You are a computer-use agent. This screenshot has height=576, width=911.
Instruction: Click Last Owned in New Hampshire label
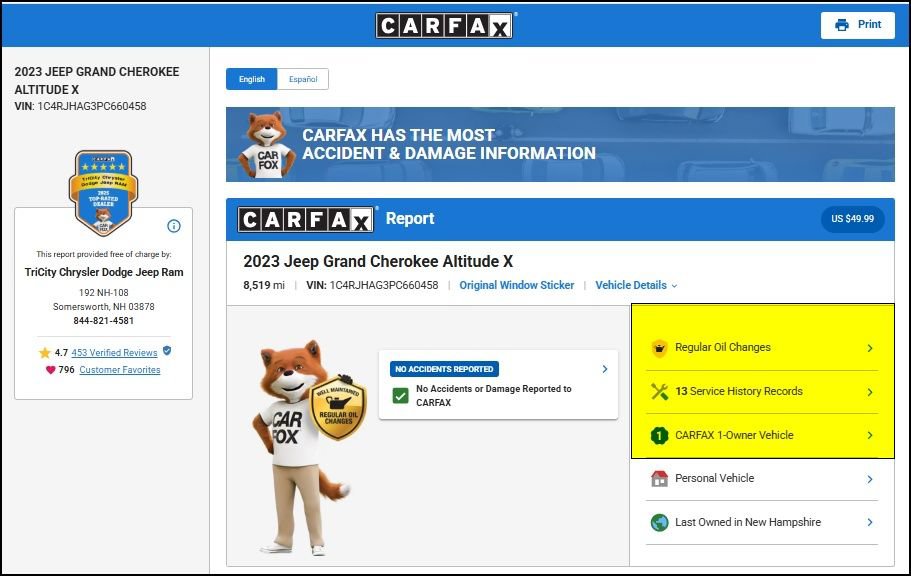pyautogui.click(x=748, y=522)
